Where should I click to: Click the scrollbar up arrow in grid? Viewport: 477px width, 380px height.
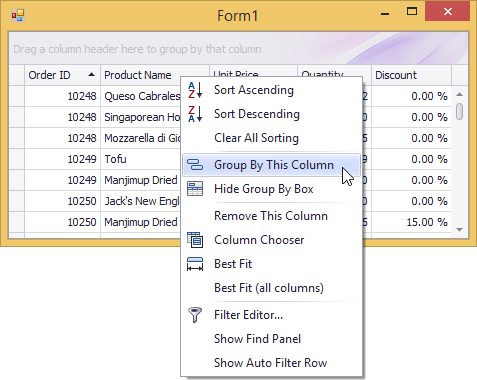[460, 94]
